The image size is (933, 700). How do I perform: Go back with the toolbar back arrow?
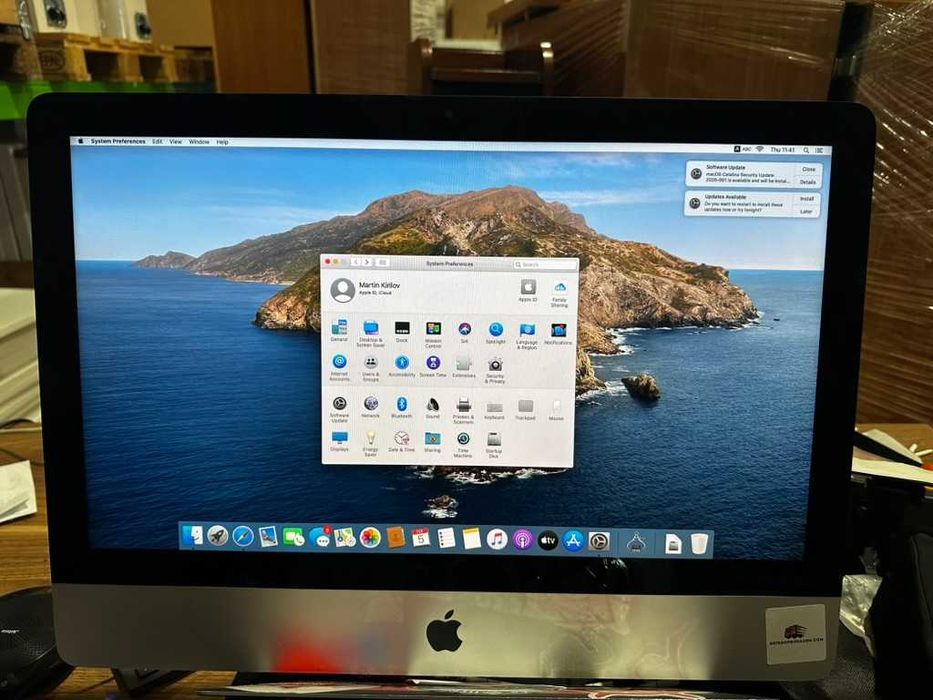pyautogui.click(x=356, y=262)
